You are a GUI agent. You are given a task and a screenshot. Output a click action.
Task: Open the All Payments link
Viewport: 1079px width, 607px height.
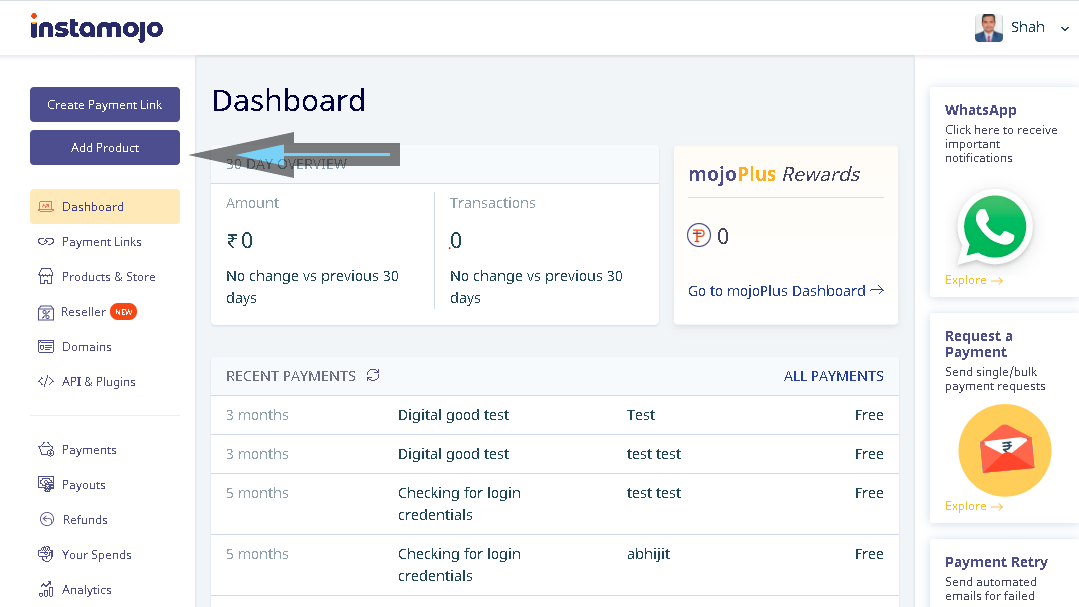[x=833, y=376]
